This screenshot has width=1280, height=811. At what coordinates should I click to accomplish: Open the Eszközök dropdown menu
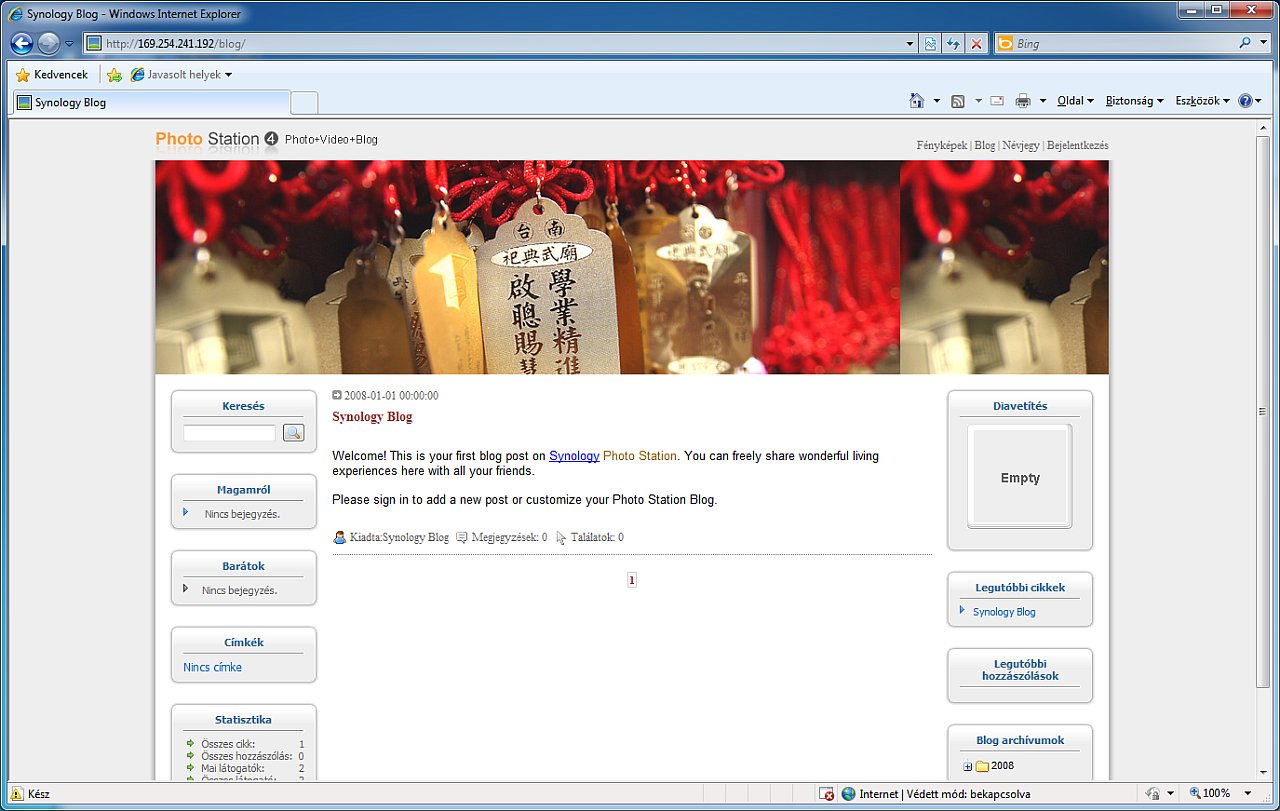(x=1202, y=101)
